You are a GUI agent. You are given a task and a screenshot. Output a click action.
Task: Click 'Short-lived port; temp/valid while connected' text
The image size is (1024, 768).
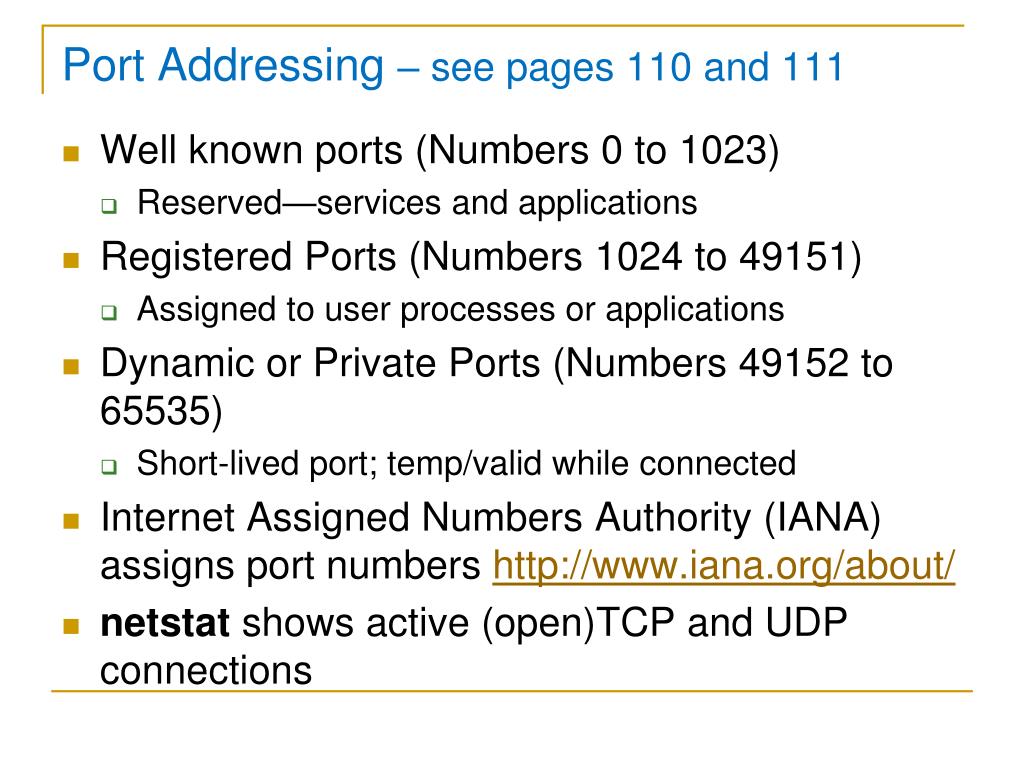pos(466,464)
